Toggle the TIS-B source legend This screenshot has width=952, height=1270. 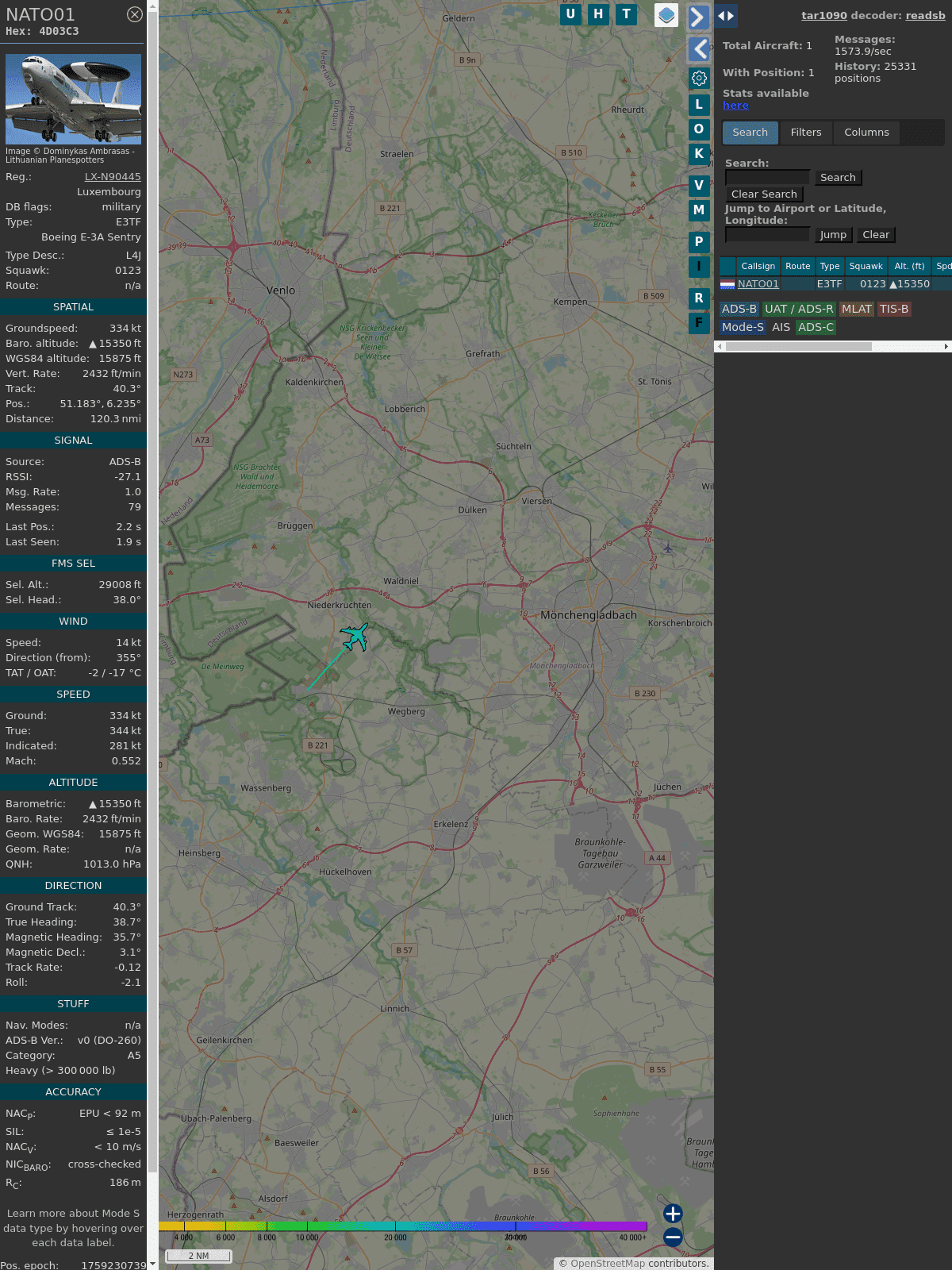894,310
